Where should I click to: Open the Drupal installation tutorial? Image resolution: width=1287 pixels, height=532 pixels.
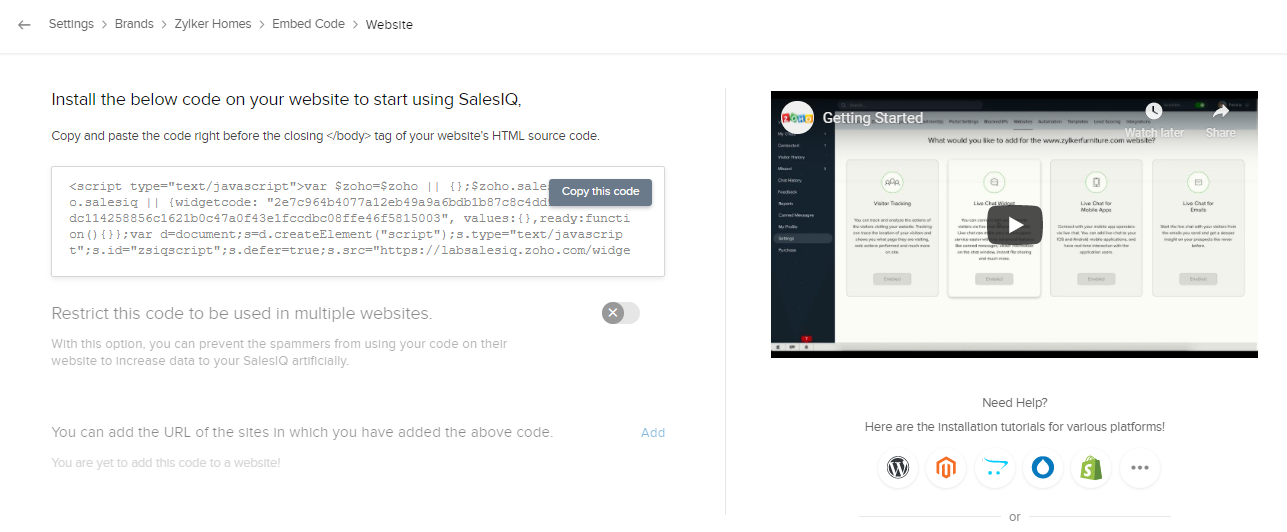[1043, 468]
